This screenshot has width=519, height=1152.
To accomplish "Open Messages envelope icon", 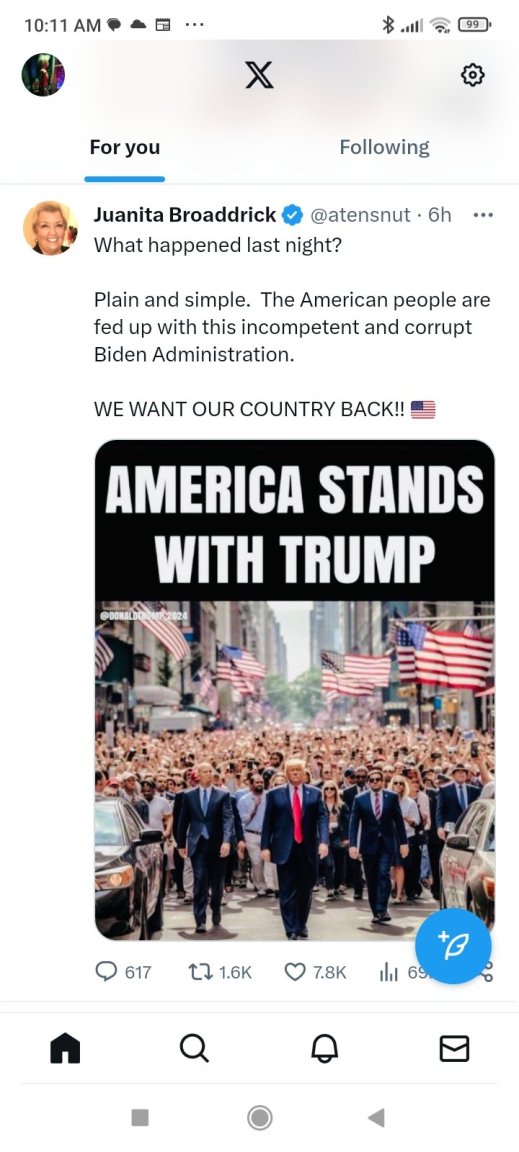I will point(454,1048).
